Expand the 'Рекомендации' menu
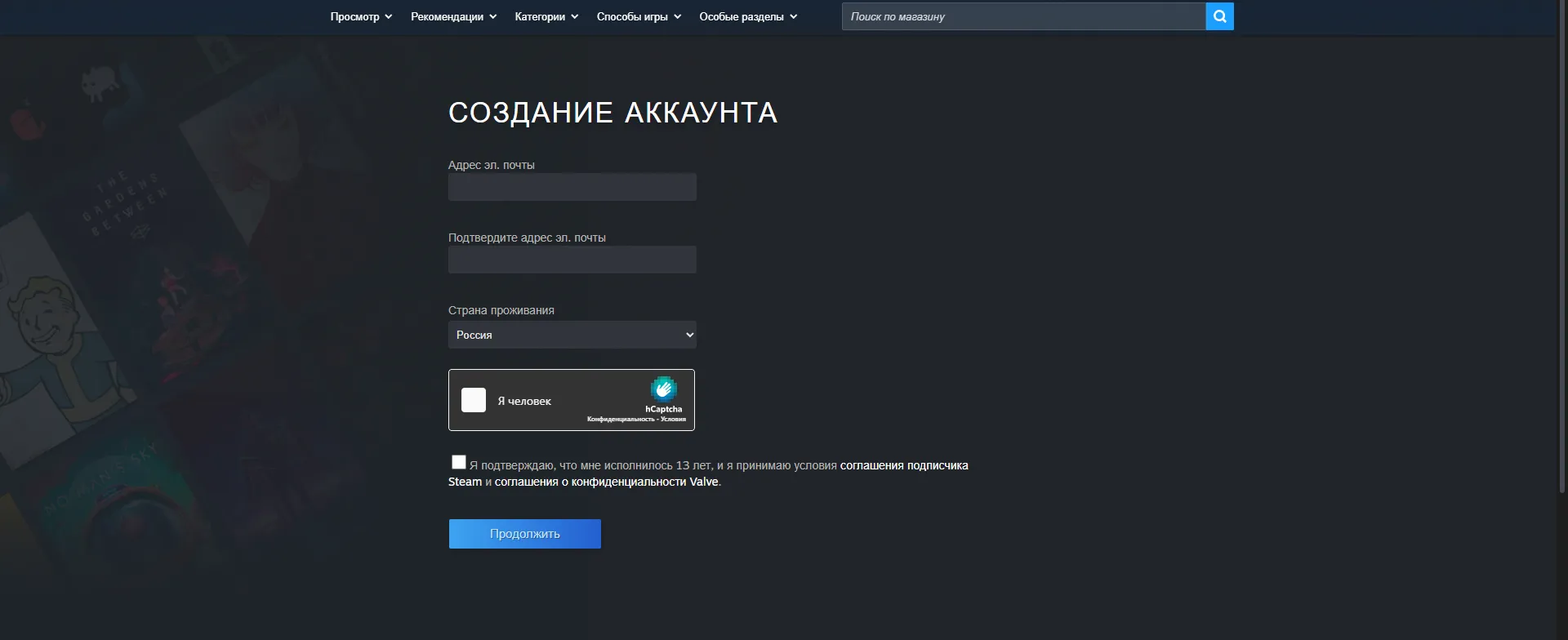1568x640 pixels. (x=453, y=16)
